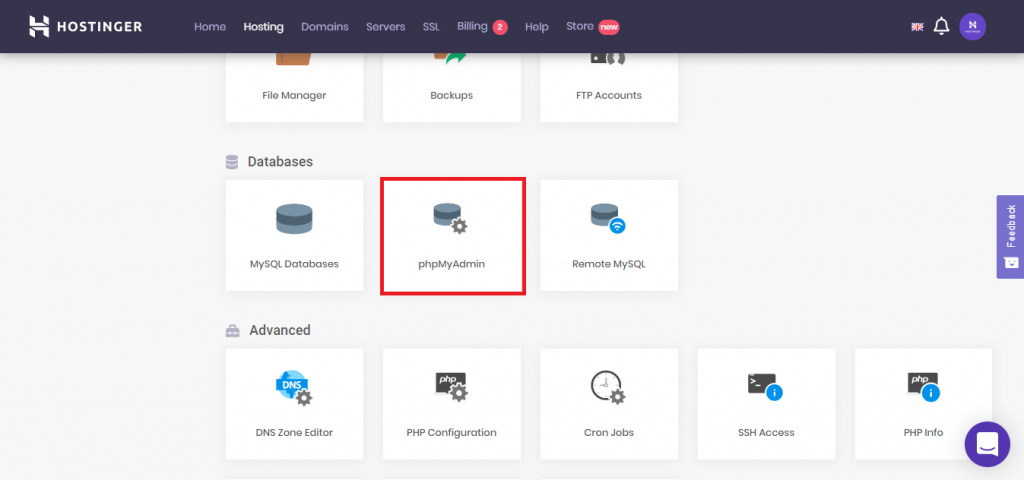Click the FTP Accounts label
Viewport: 1024px width, 480px height.
pyautogui.click(x=609, y=95)
